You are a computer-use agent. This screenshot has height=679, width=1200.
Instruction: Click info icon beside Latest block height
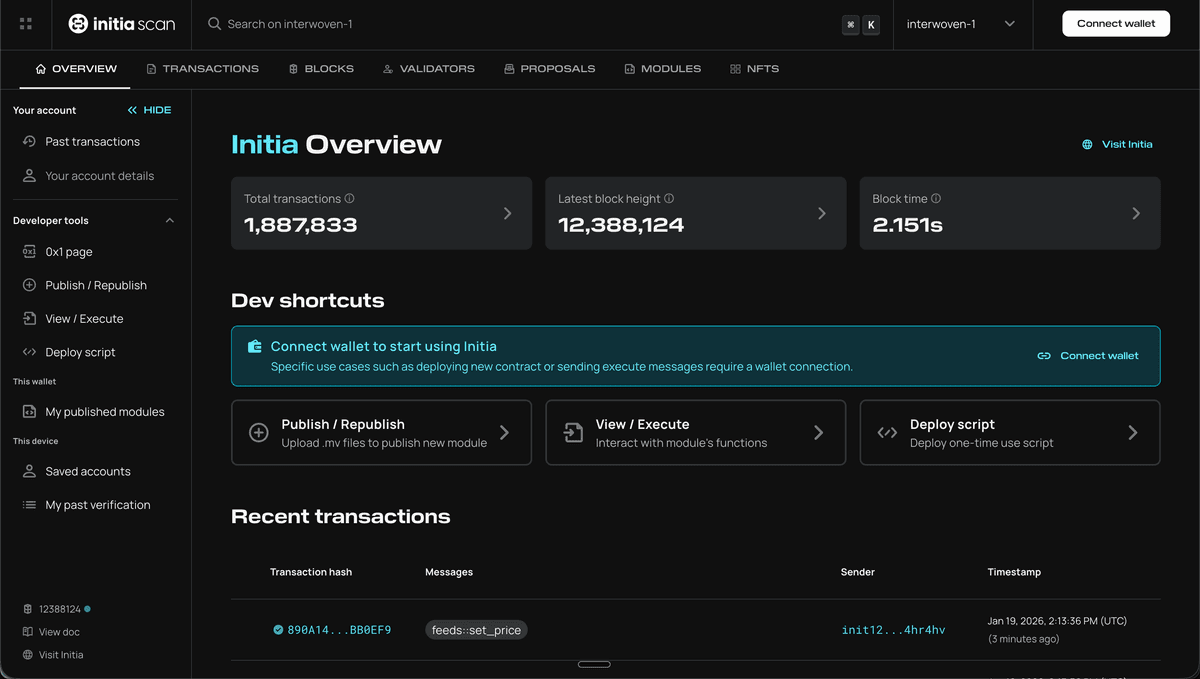tap(669, 199)
